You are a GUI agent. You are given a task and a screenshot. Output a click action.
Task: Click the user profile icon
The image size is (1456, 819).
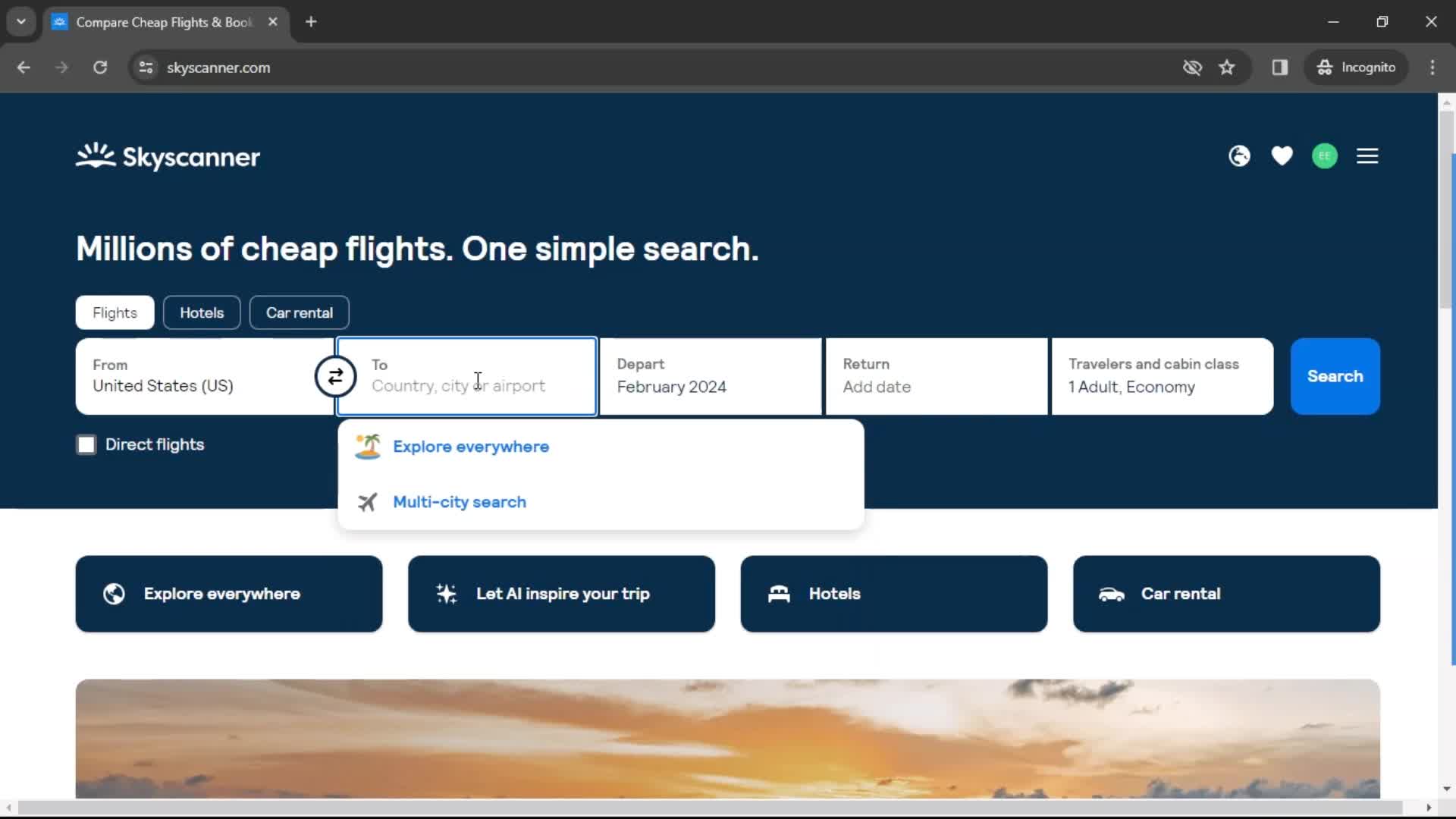[1325, 156]
